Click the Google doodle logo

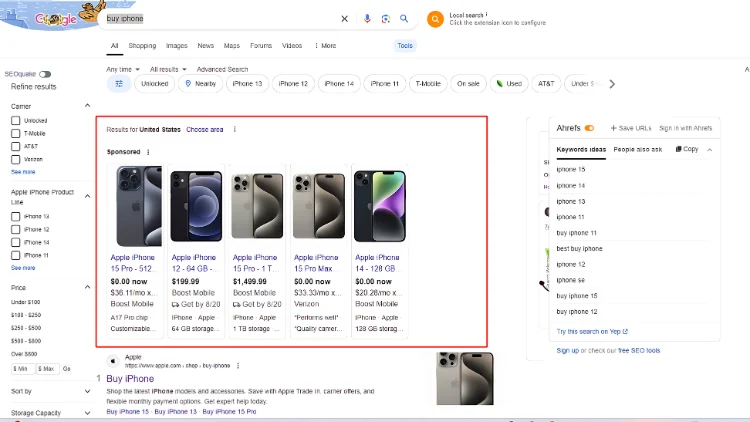point(55,17)
